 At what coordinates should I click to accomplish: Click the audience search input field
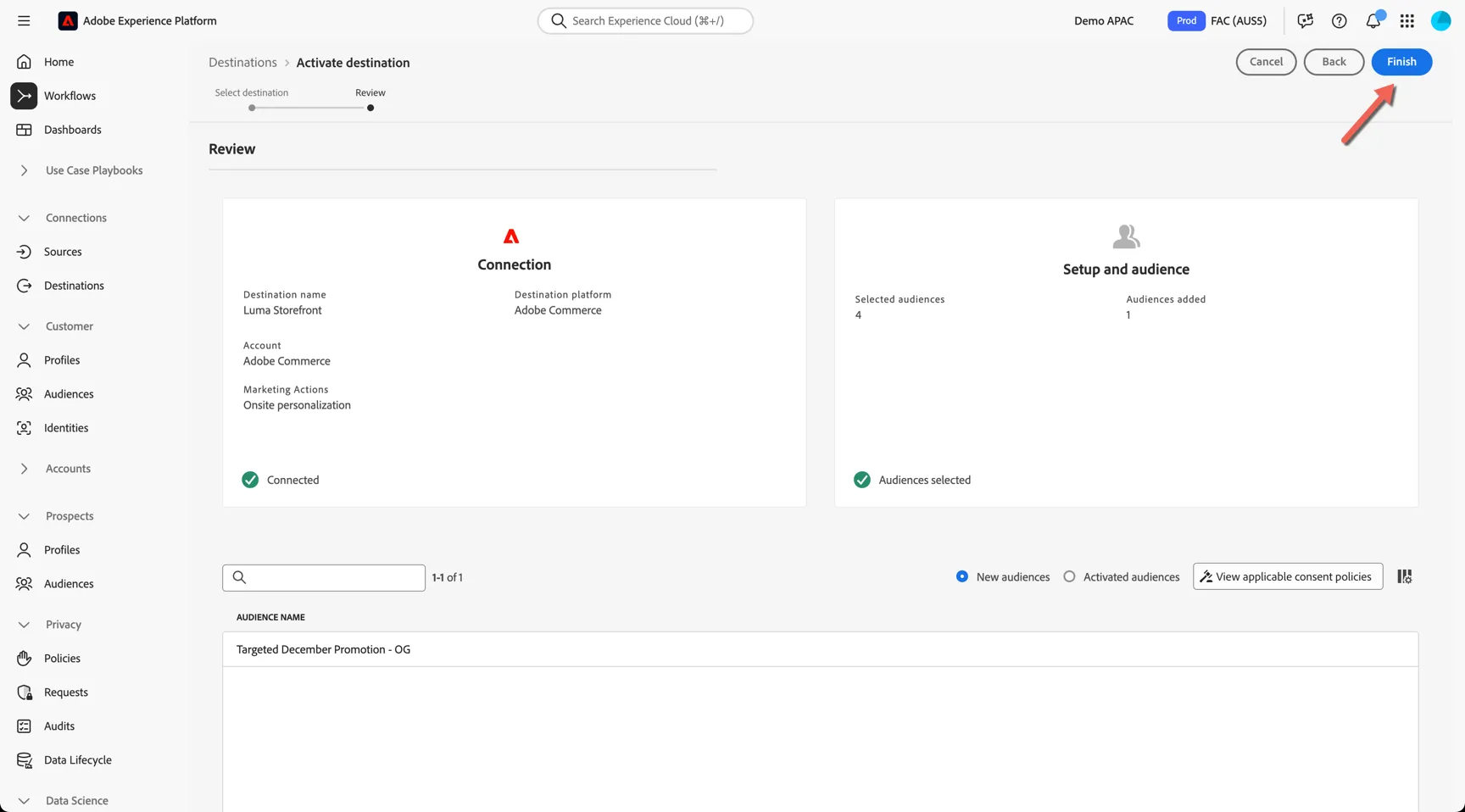tap(324, 577)
